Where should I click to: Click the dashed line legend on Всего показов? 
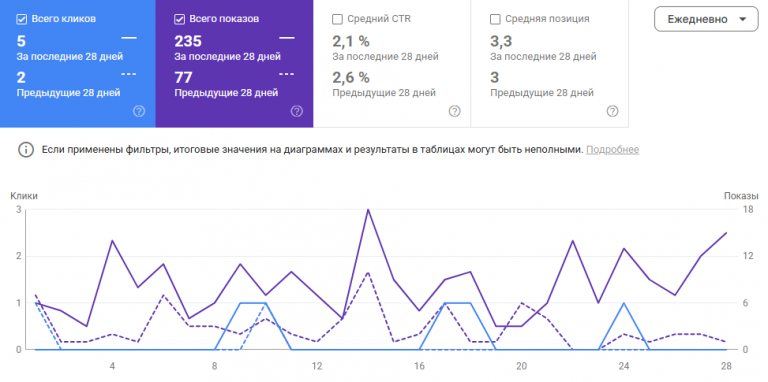[x=287, y=74]
